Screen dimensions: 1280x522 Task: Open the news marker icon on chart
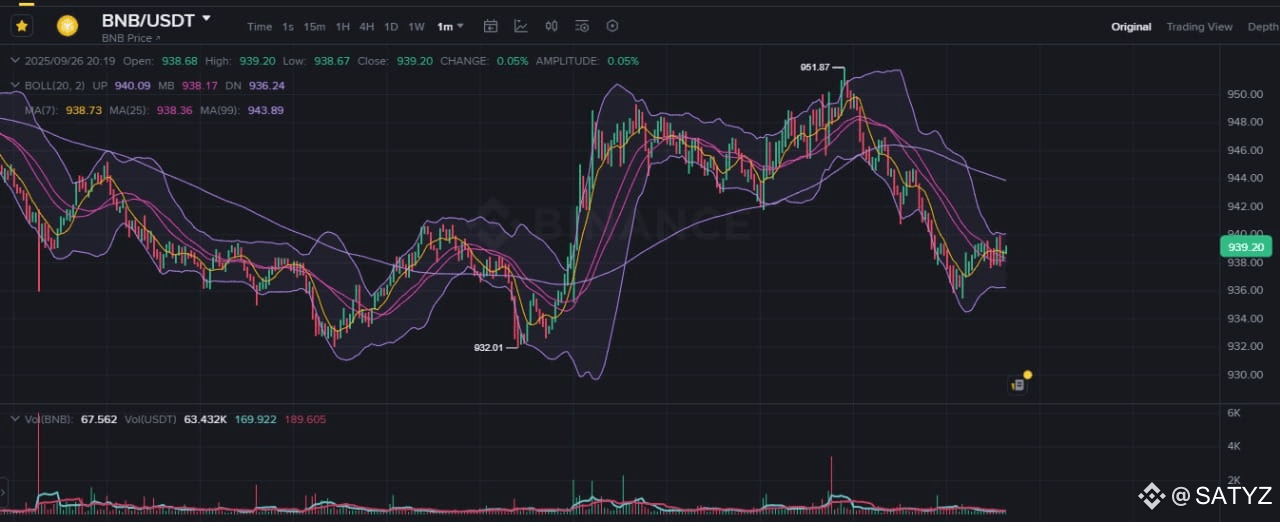(x=1018, y=384)
